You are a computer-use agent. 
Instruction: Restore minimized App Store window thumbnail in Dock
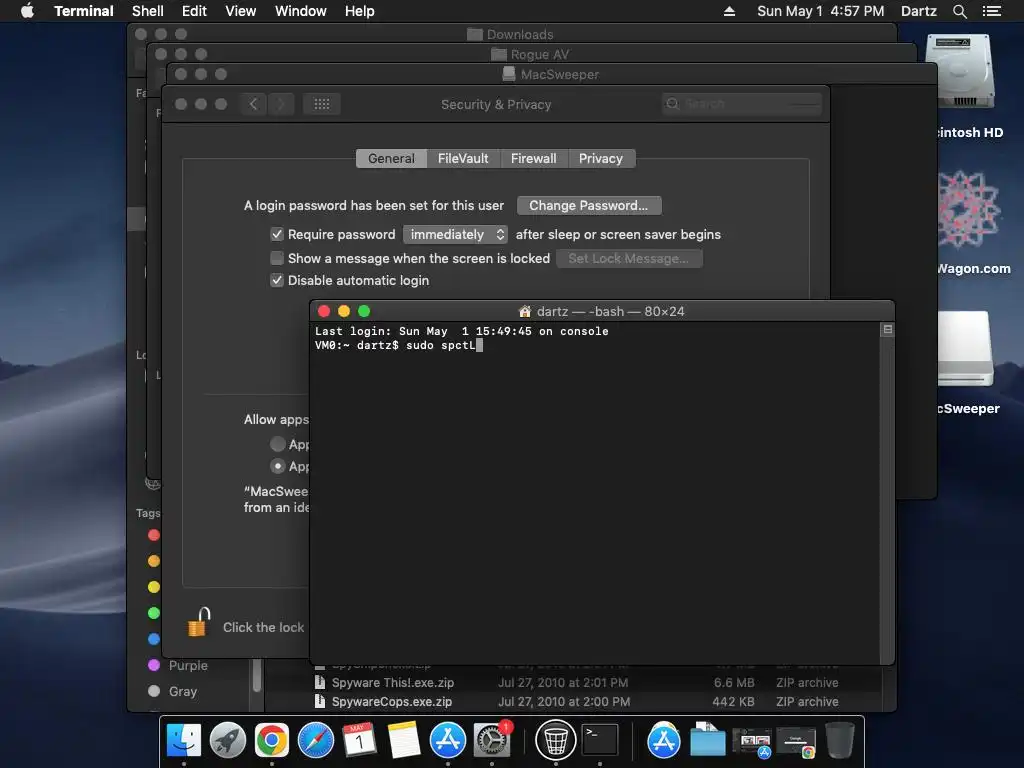tap(752, 742)
